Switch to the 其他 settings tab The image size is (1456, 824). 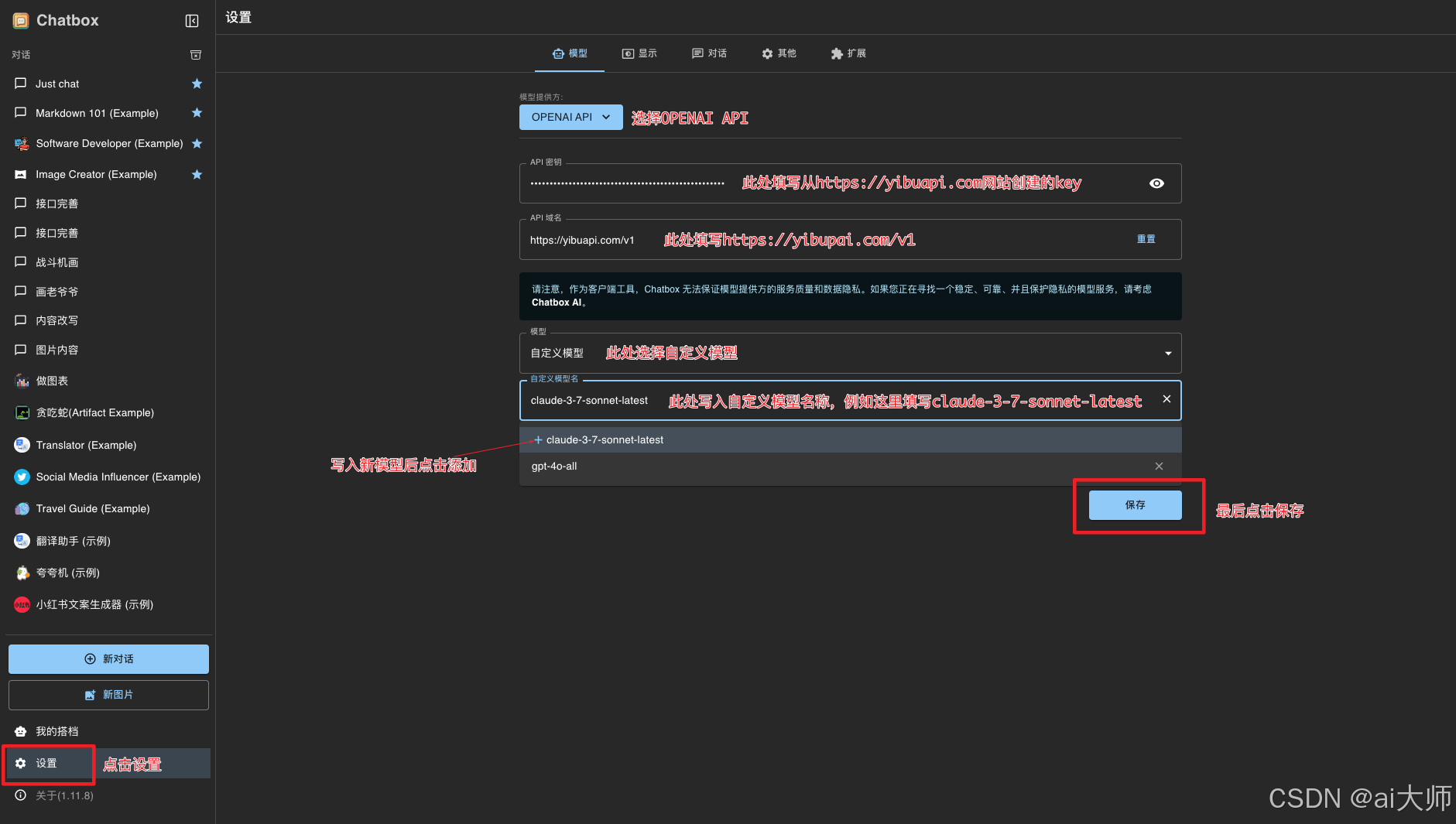pos(779,53)
